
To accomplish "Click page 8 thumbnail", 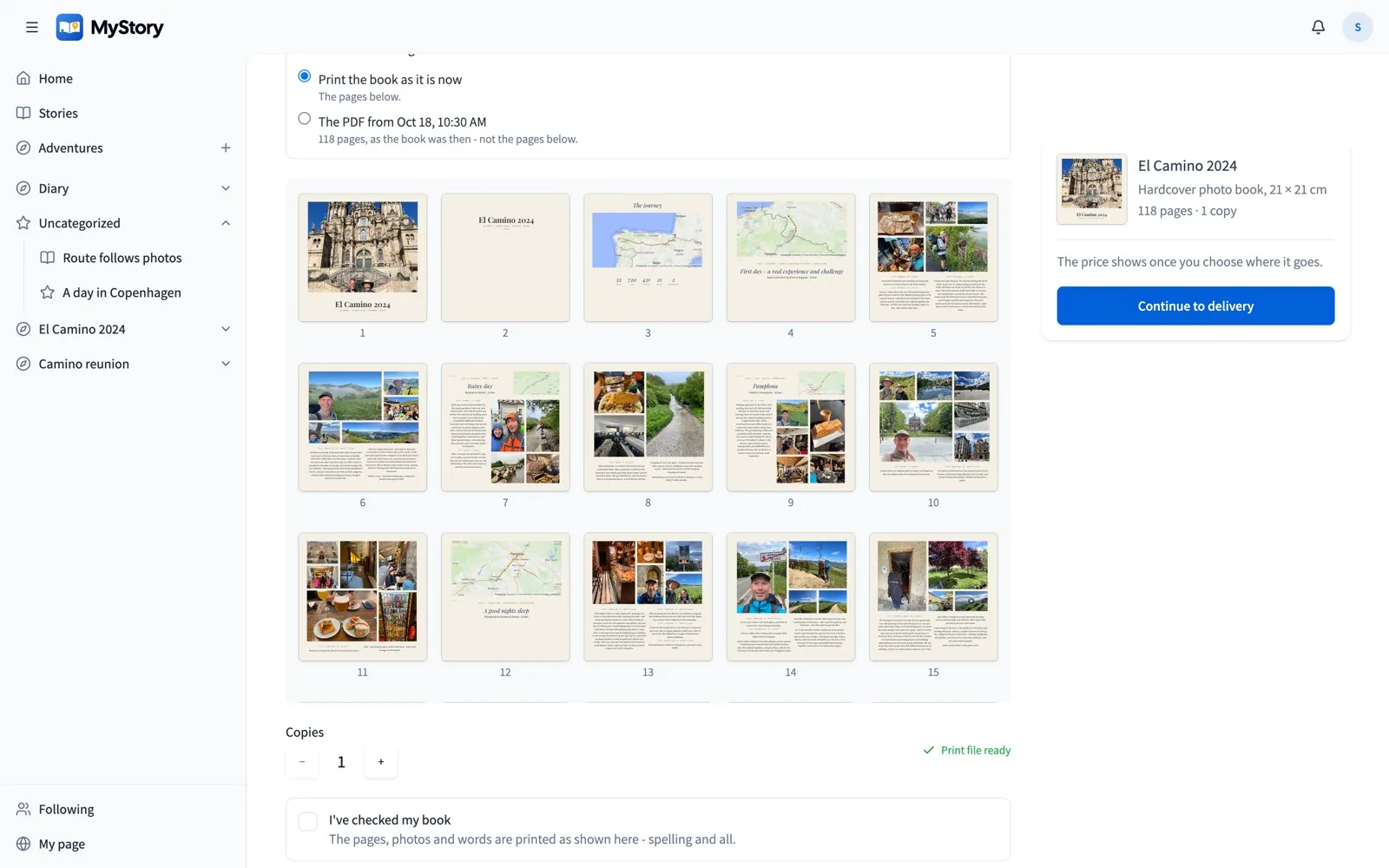I will click(648, 427).
